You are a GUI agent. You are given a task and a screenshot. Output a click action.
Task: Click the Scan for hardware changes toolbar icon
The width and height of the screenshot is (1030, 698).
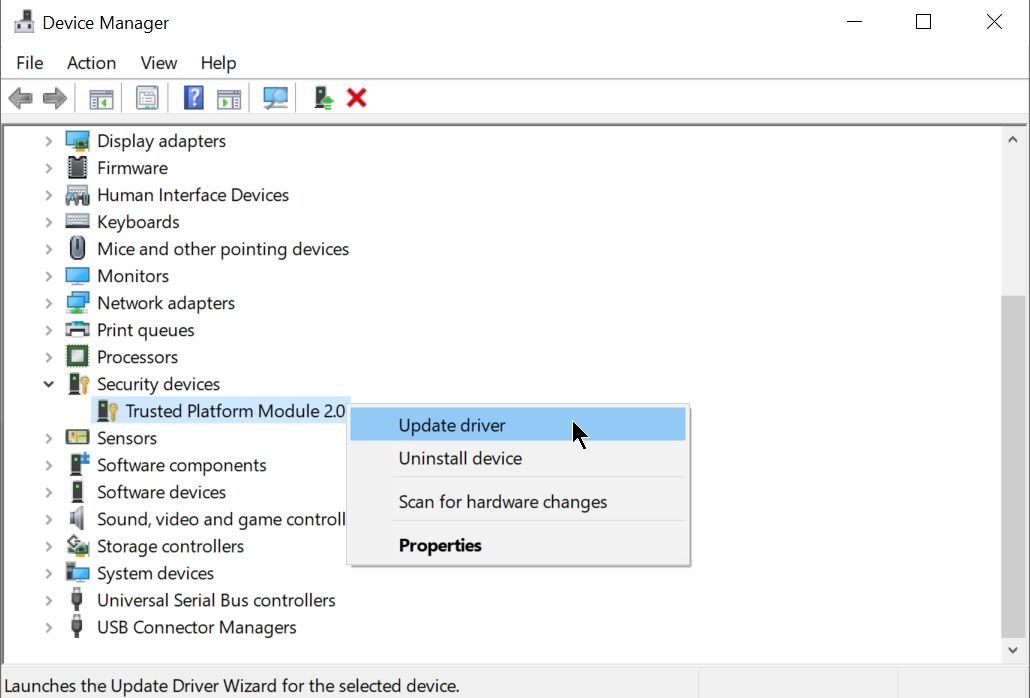point(275,97)
